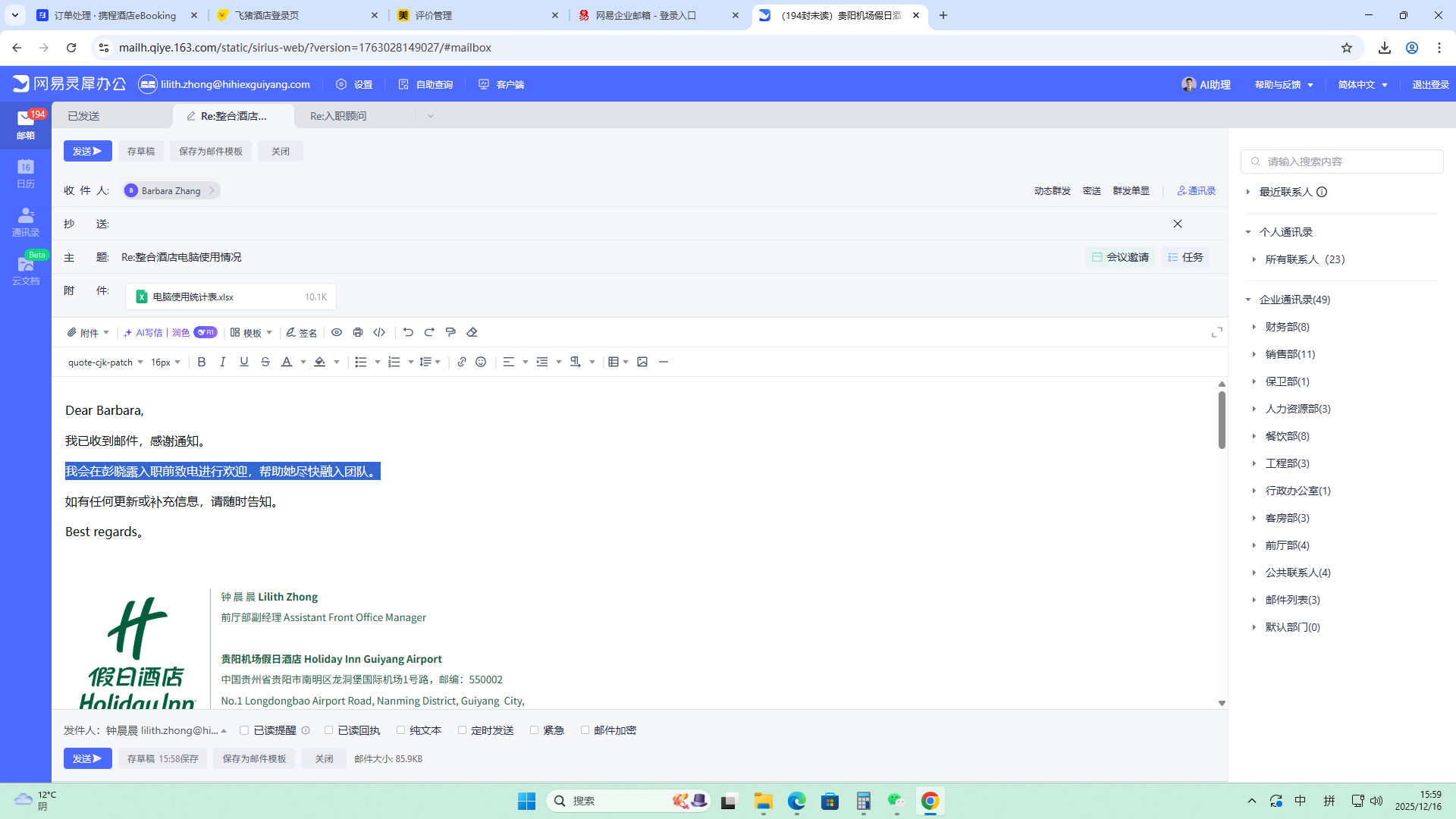Open the emoji picker icon
Screen dimensions: 1456x819
481,362
